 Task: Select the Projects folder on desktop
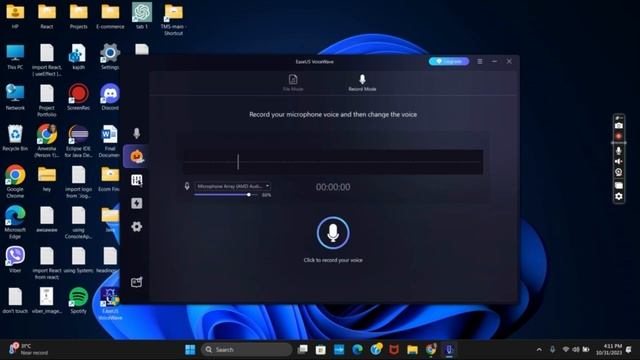tap(78, 16)
